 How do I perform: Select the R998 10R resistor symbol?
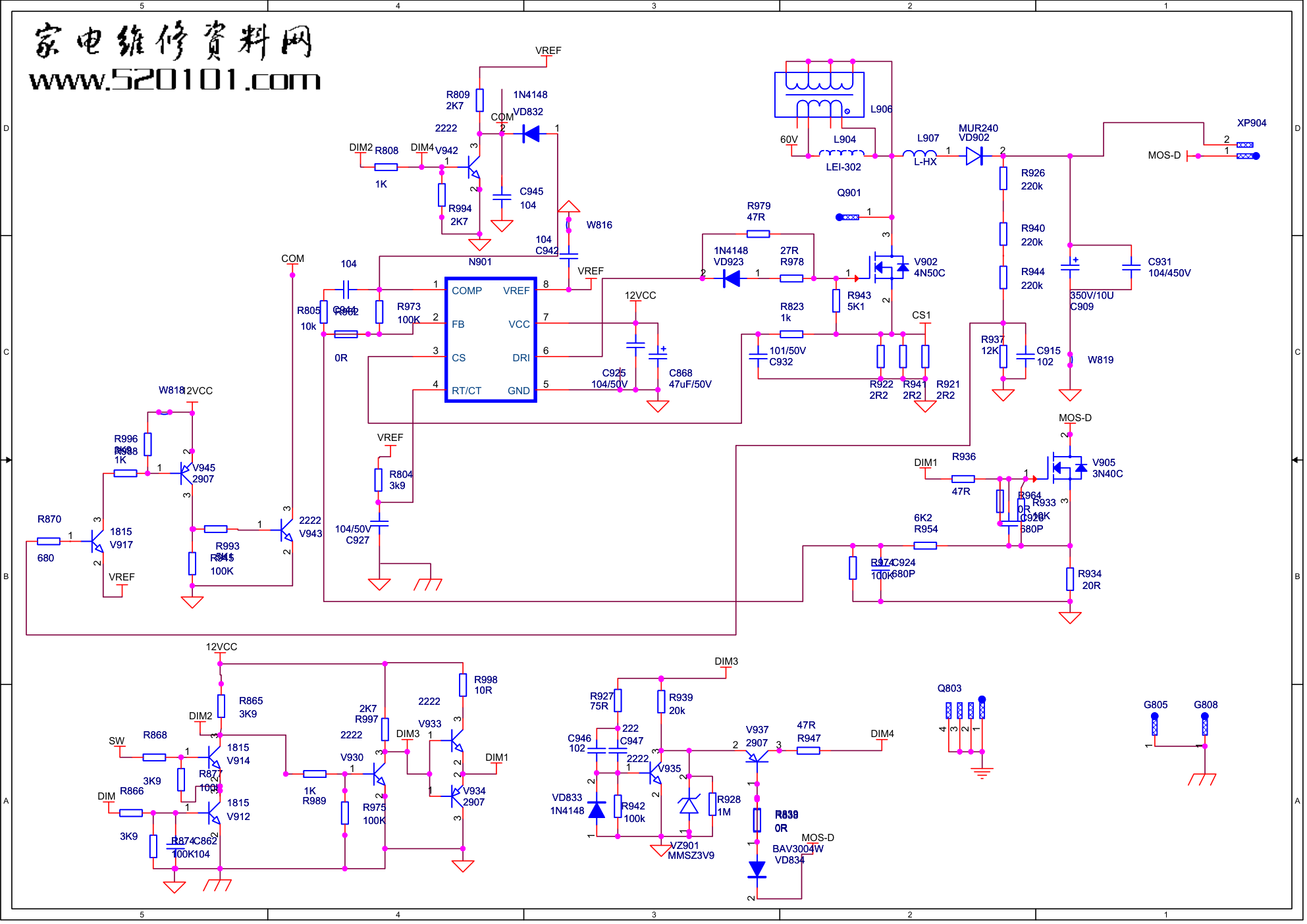pos(463,684)
